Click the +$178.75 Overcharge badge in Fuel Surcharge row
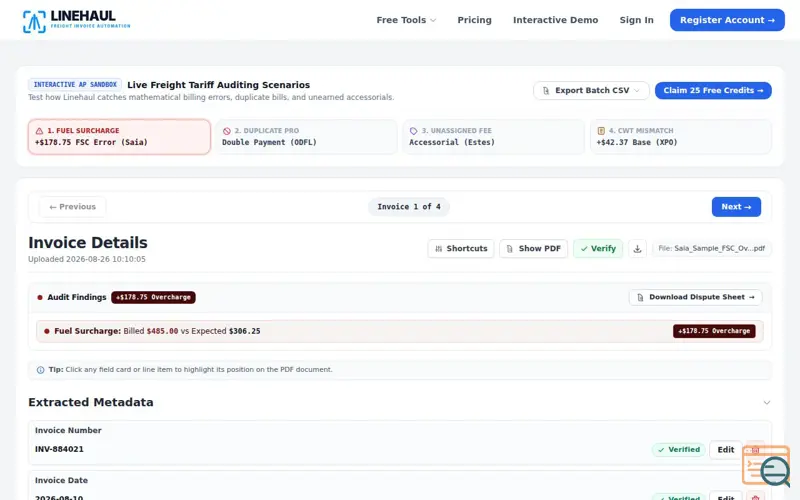Screen dimensions: 800x500 [x=714, y=331]
